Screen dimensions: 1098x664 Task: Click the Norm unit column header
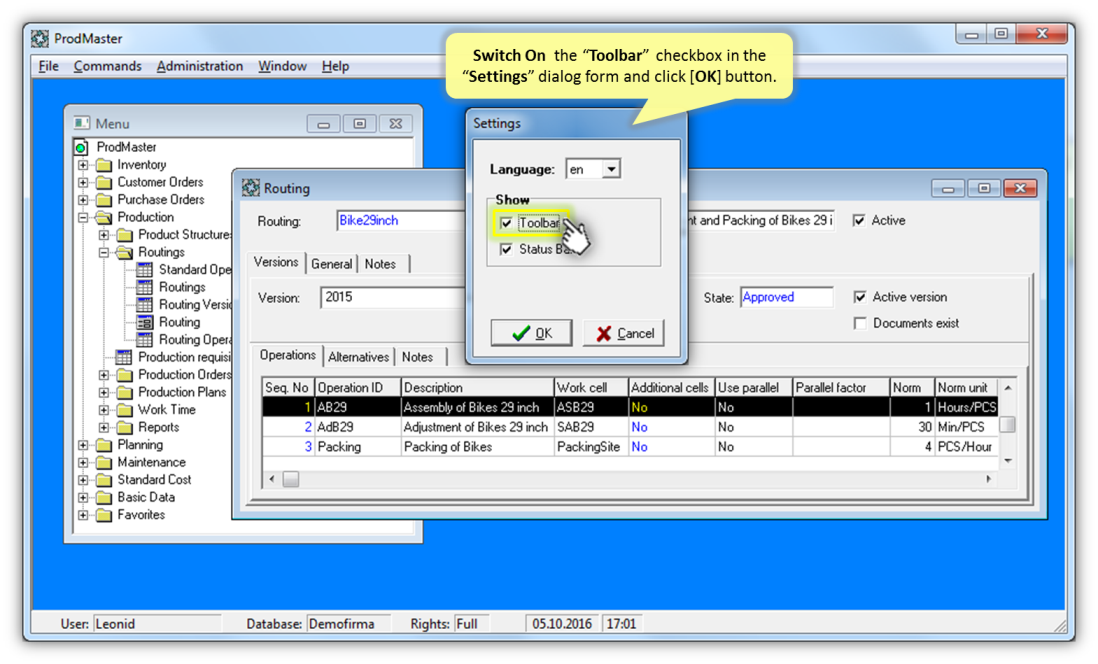[x=966, y=387]
